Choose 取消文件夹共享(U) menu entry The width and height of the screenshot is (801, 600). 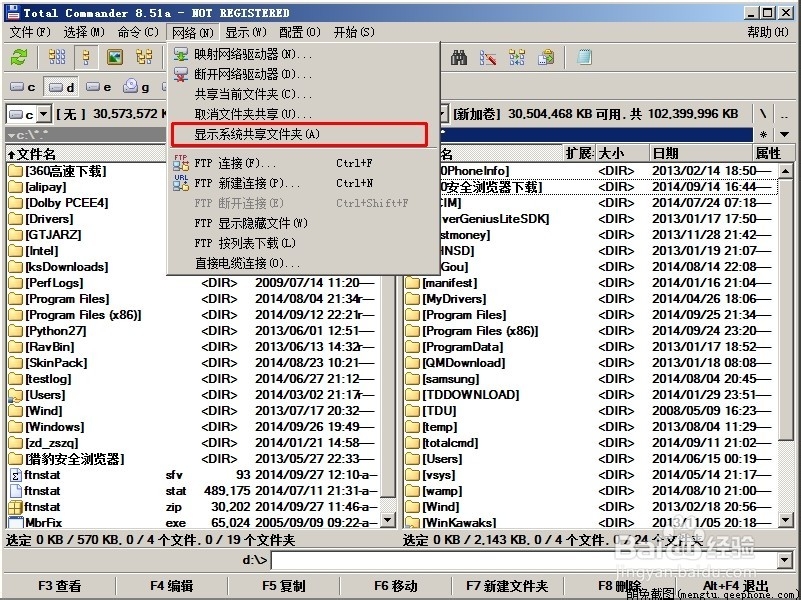point(303,114)
